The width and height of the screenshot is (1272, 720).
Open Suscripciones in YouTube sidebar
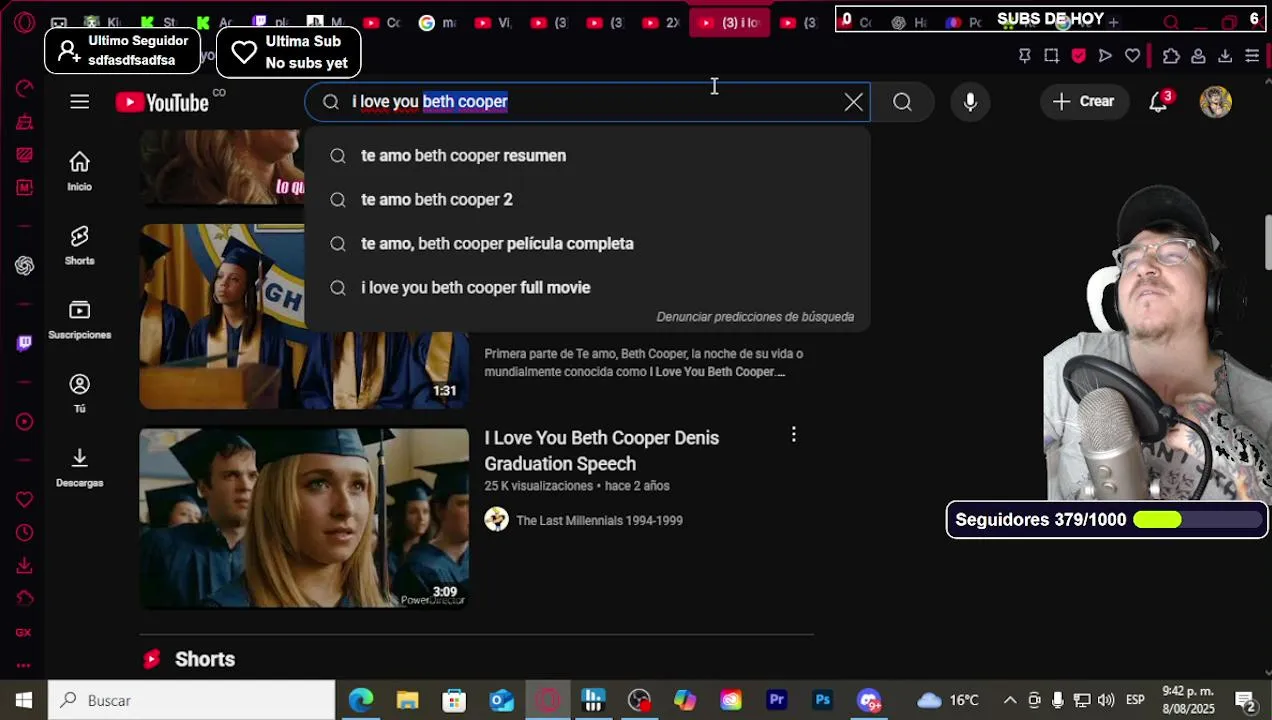pyautogui.click(x=80, y=319)
